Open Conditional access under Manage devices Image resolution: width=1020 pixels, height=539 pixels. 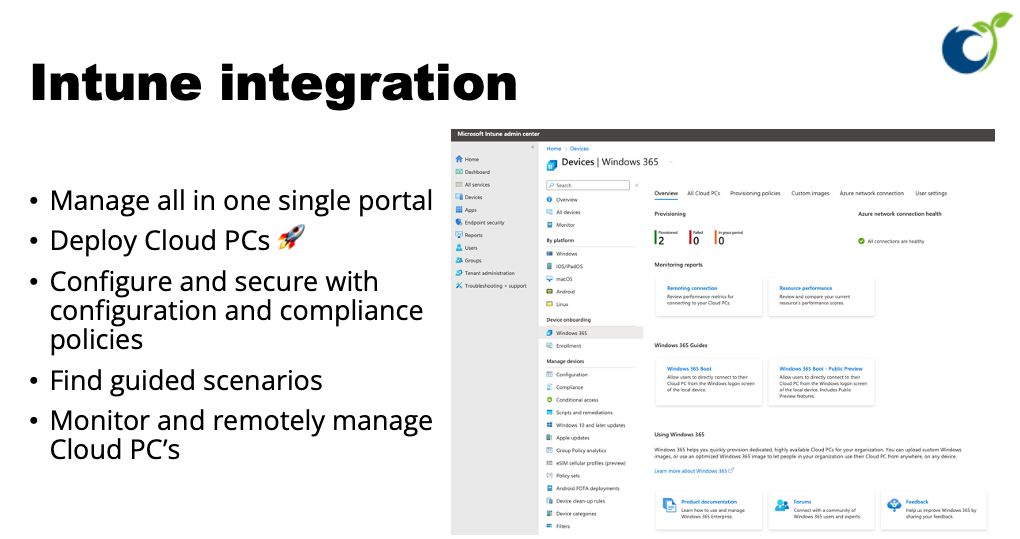coord(572,401)
